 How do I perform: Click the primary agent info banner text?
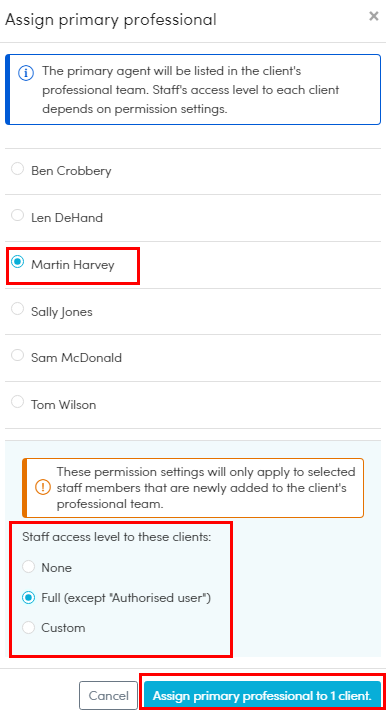click(190, 90)
